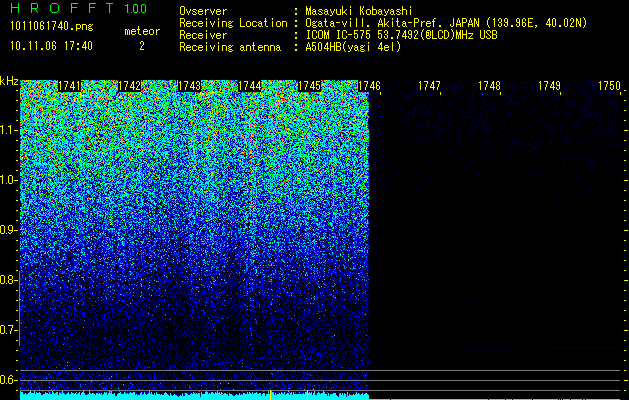Click antenna value A504HB(yagi 4el)
The width and height of the screenshot is (629, 400).
click(x=353, y=47)
